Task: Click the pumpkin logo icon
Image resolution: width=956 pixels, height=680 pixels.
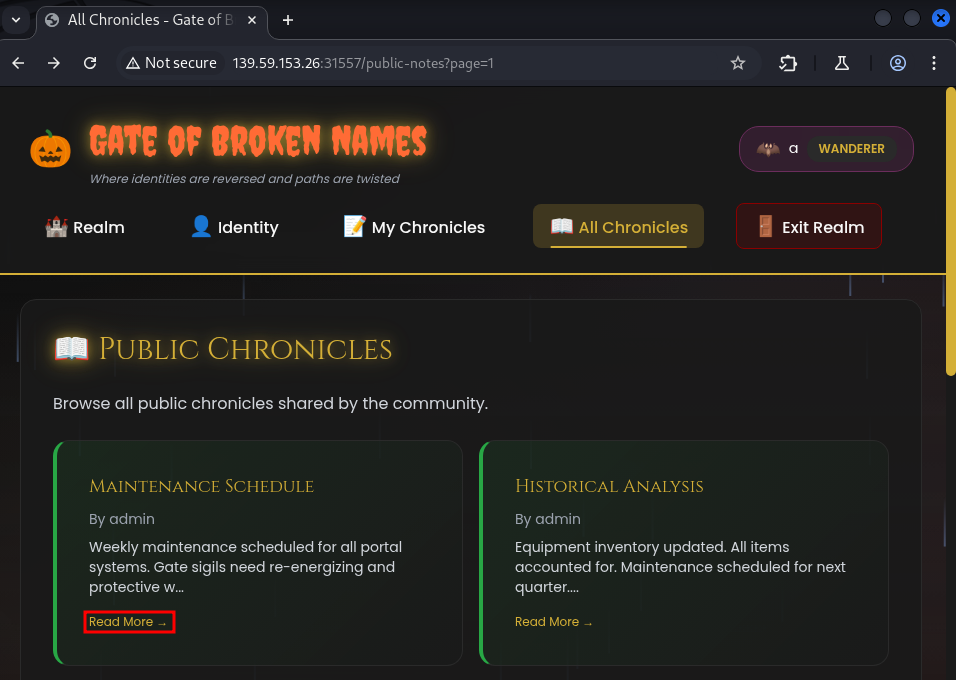Action: (x=50, y=149)
